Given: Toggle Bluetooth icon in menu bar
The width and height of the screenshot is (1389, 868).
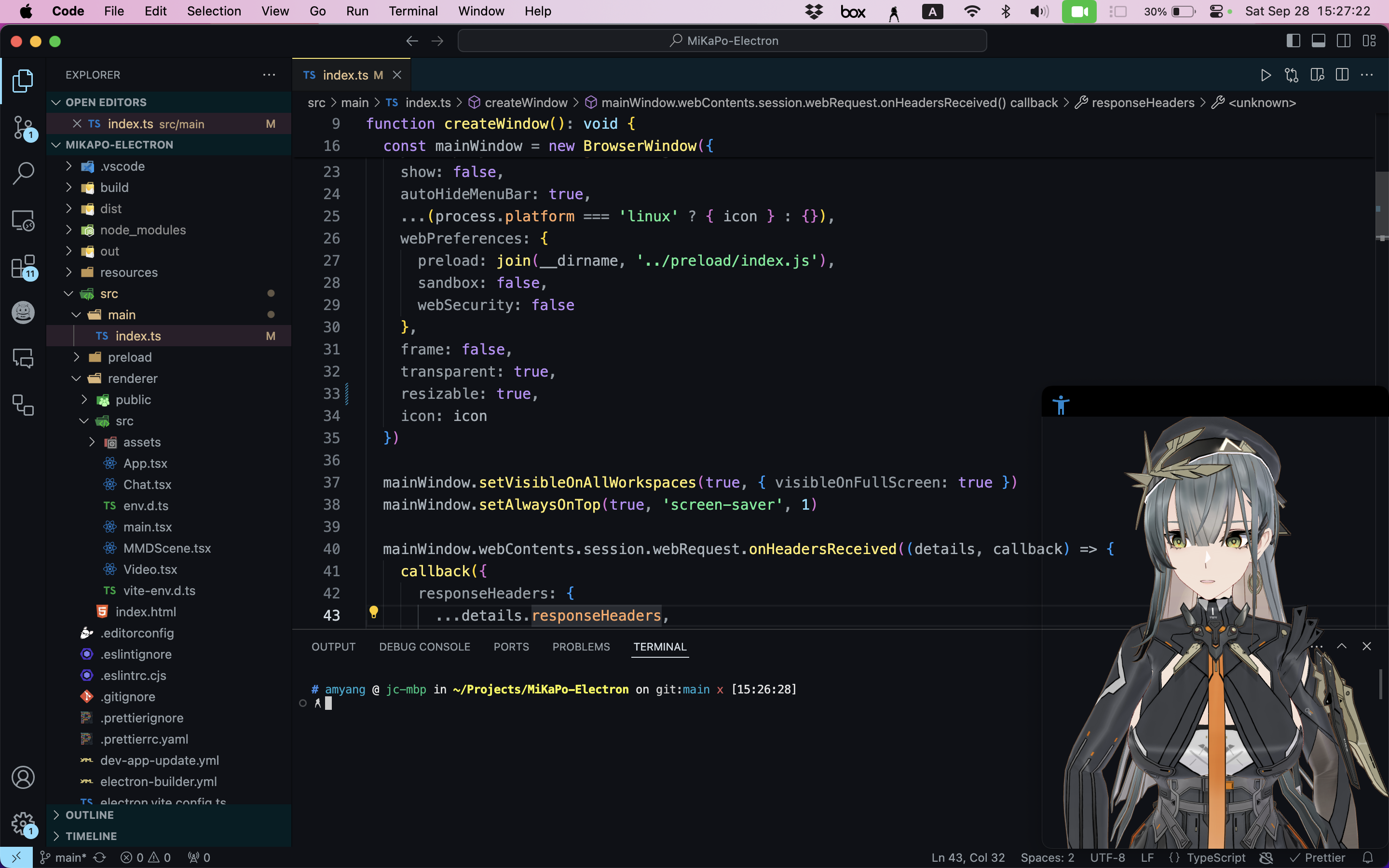Looking at the screenshot, I should [1006, 12].
